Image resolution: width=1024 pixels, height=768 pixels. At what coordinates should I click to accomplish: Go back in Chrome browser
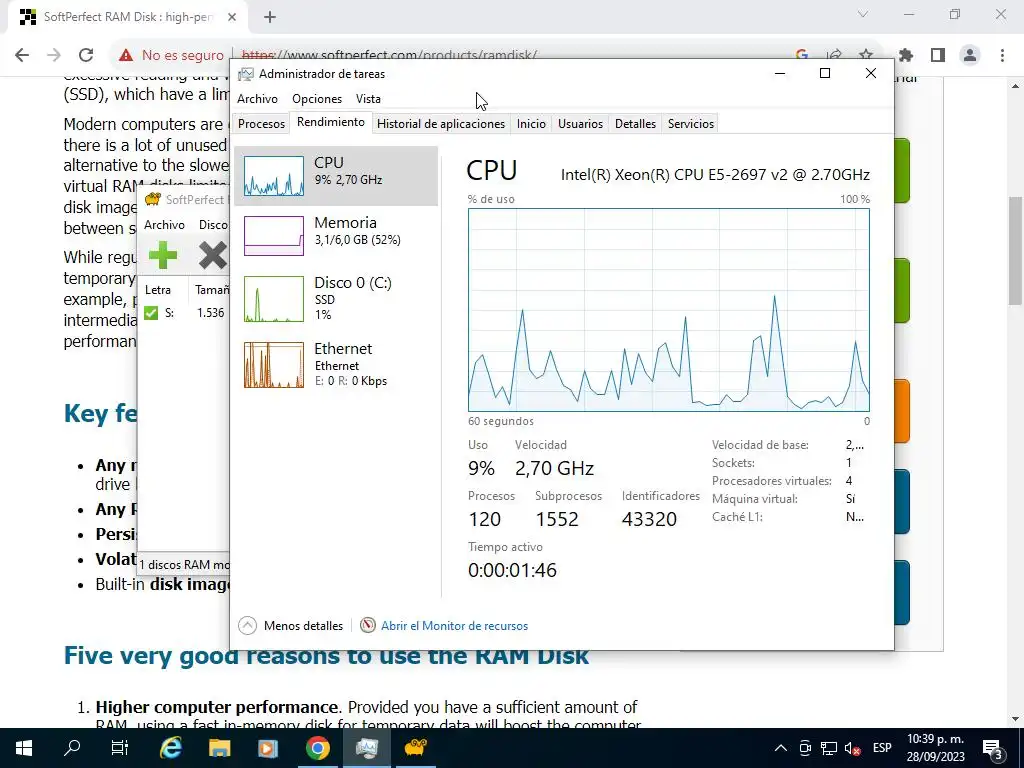22,55
